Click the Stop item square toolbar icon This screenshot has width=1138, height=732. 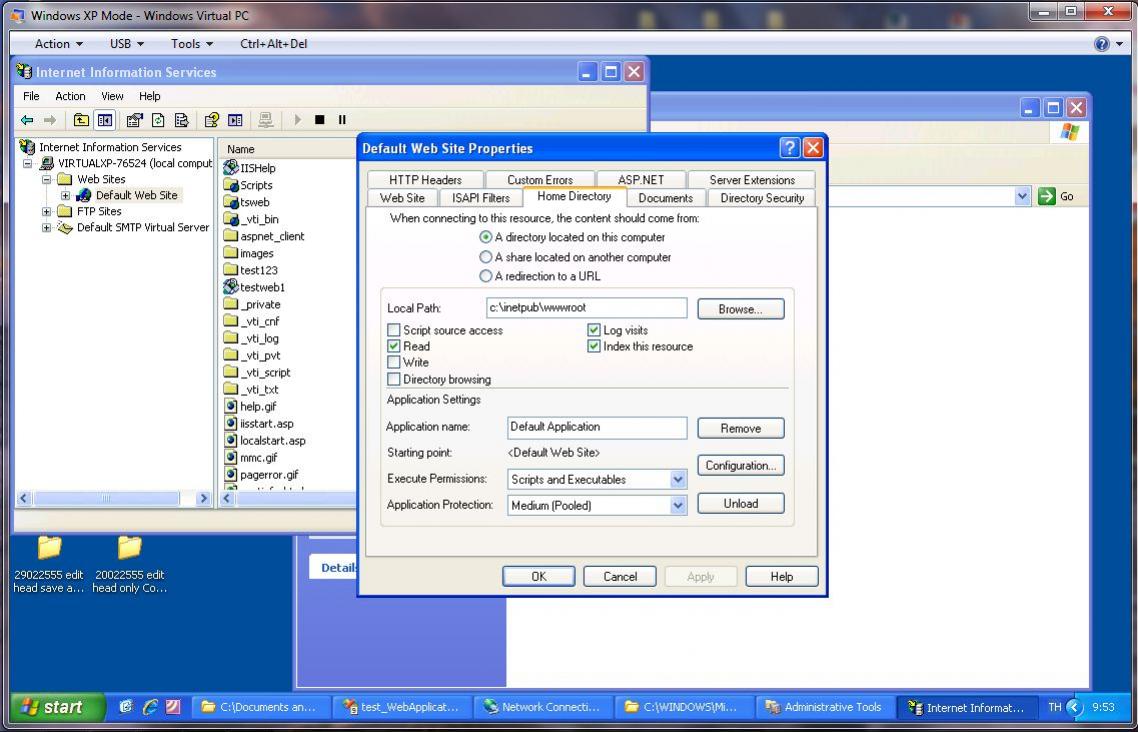coord(319,120)
